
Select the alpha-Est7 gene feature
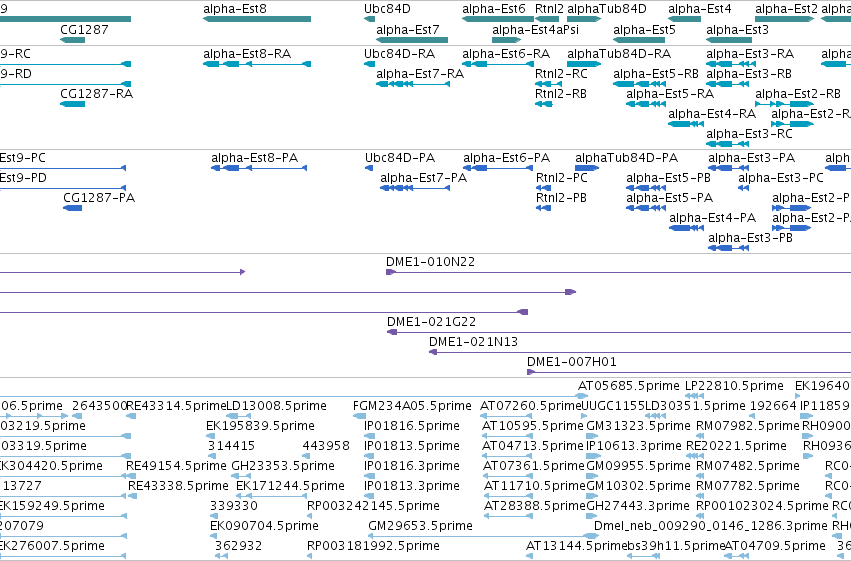pos(412,40)
